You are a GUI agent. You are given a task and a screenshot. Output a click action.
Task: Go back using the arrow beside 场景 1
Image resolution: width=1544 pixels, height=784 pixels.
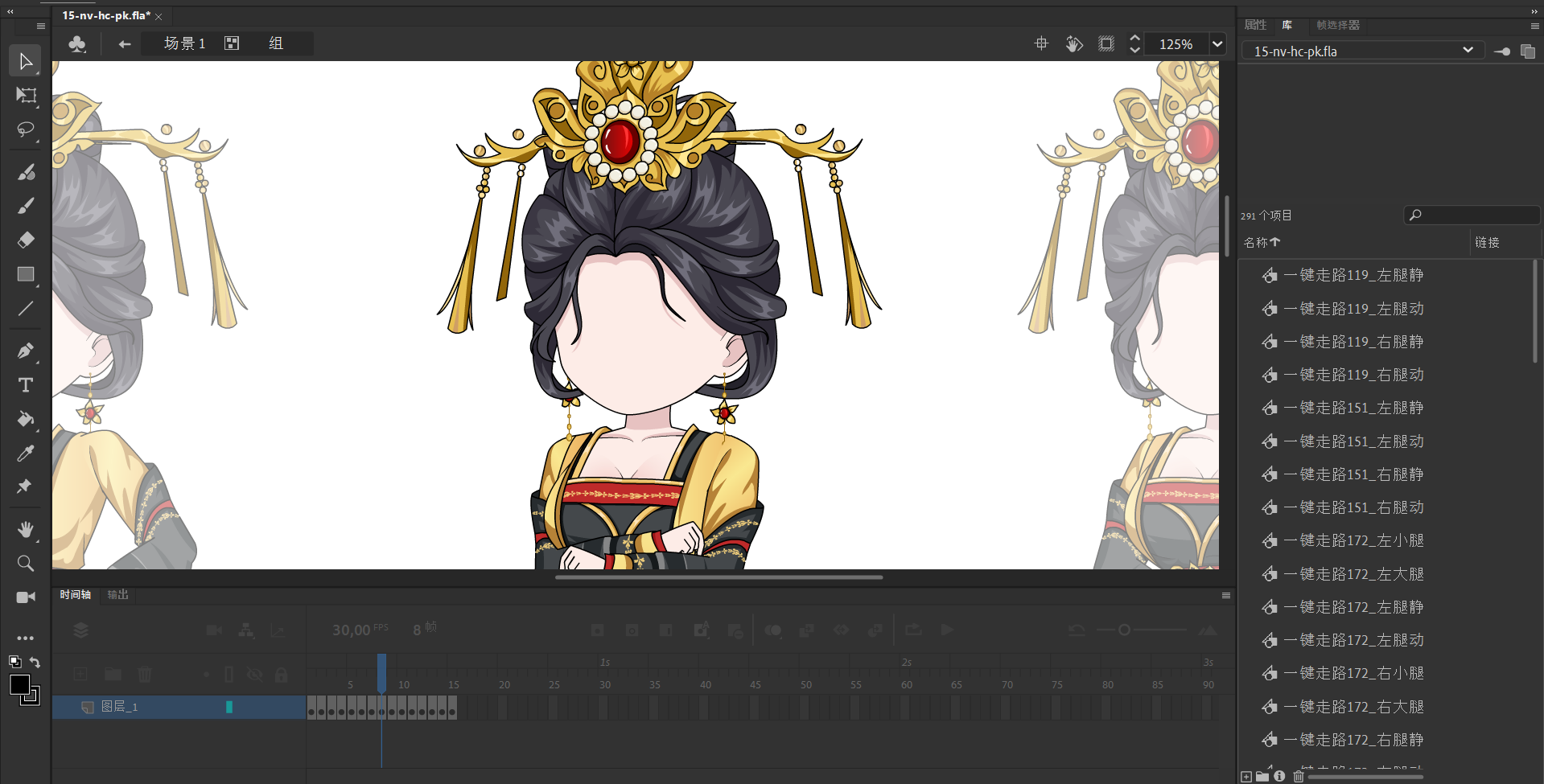coord(125,44)
